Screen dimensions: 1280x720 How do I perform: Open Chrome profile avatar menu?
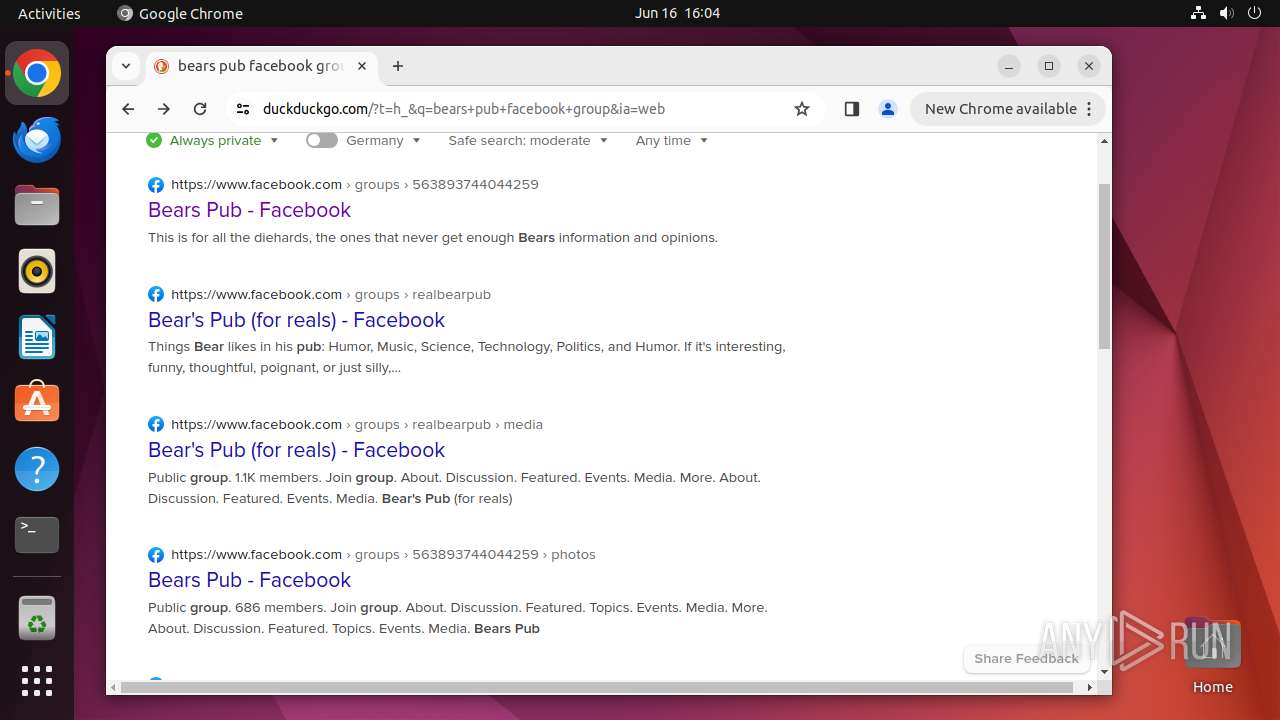coord(888,109)
